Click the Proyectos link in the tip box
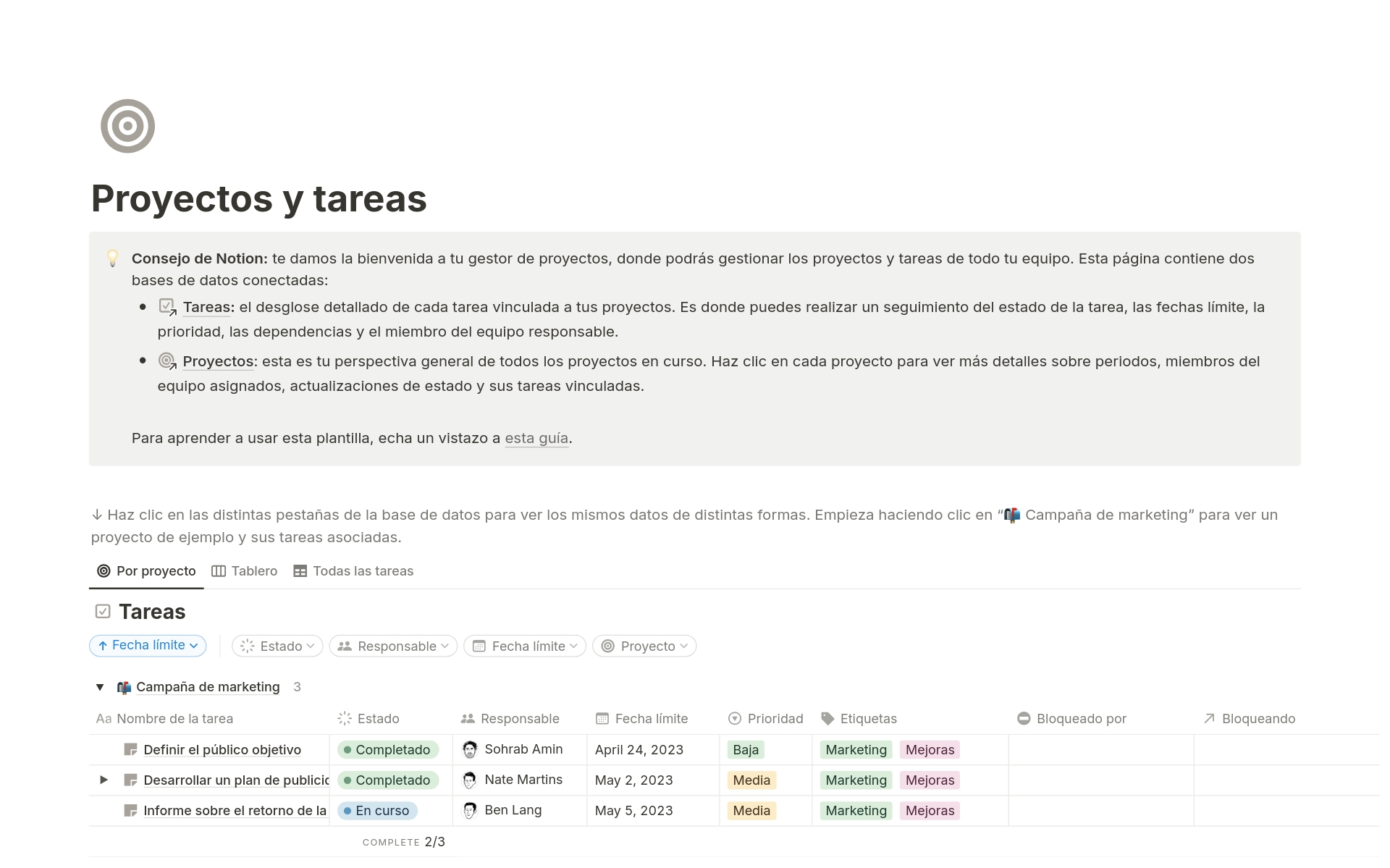The width and height of the screenshot is (1390, 868). pyautogui.click(x=217, y=361)
